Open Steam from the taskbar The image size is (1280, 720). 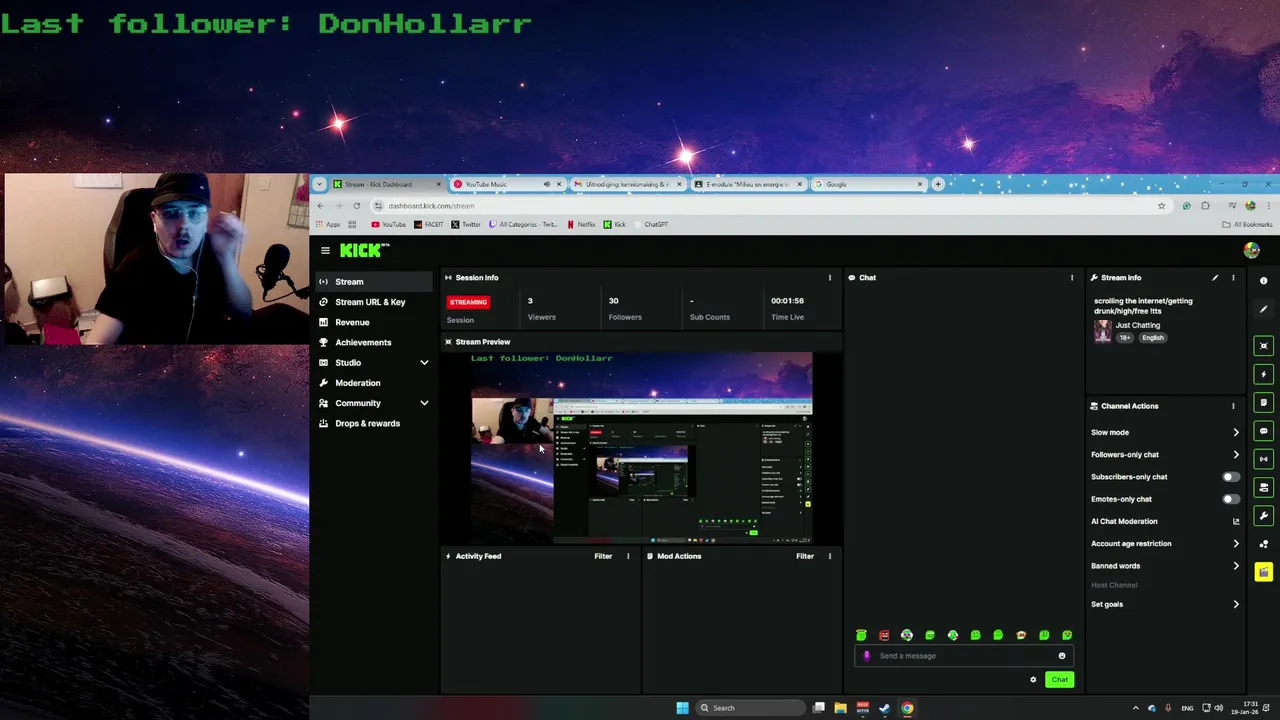click(885, 708)
